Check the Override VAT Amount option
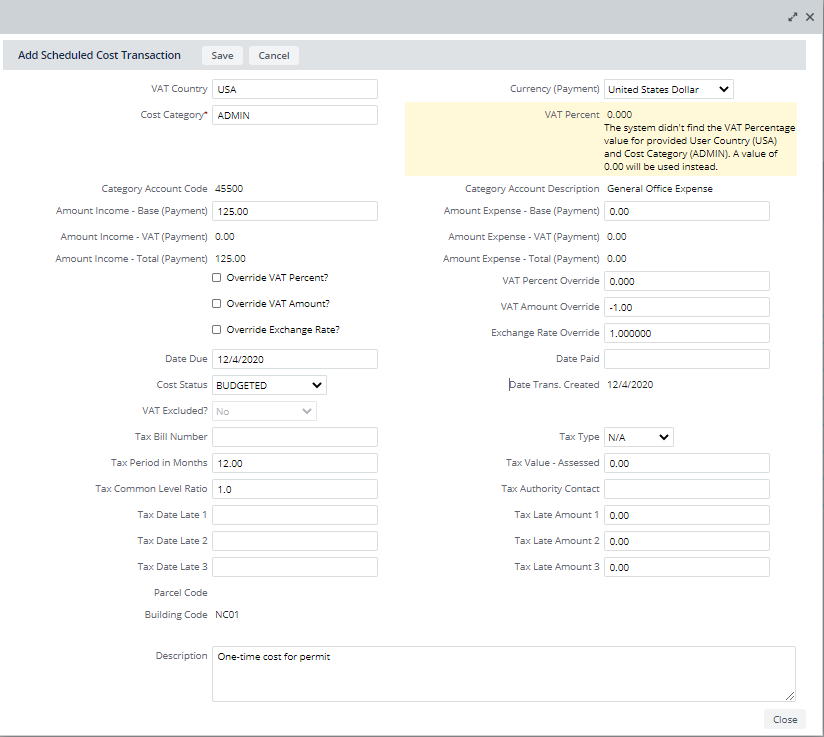824x737 pixels. point(216,303)
